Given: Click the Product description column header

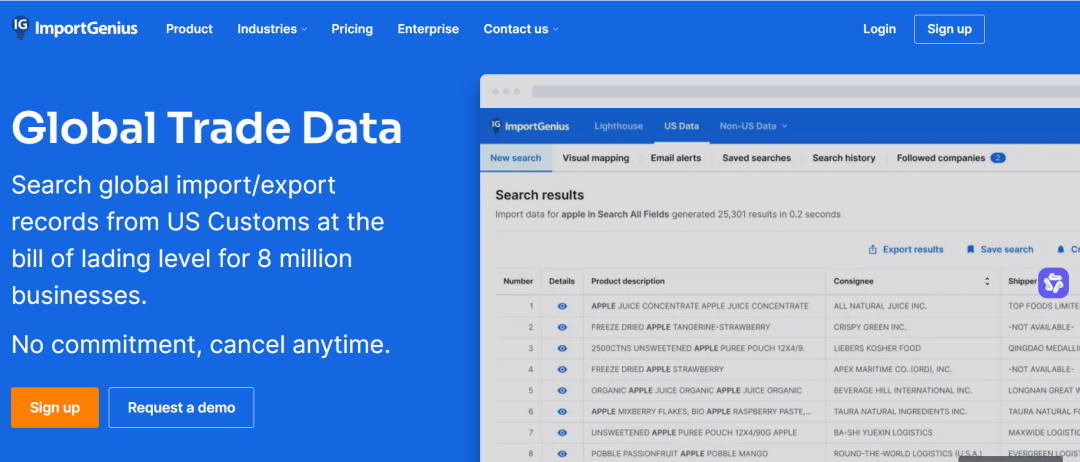Looking at the screenshot, I should point(627,281).
